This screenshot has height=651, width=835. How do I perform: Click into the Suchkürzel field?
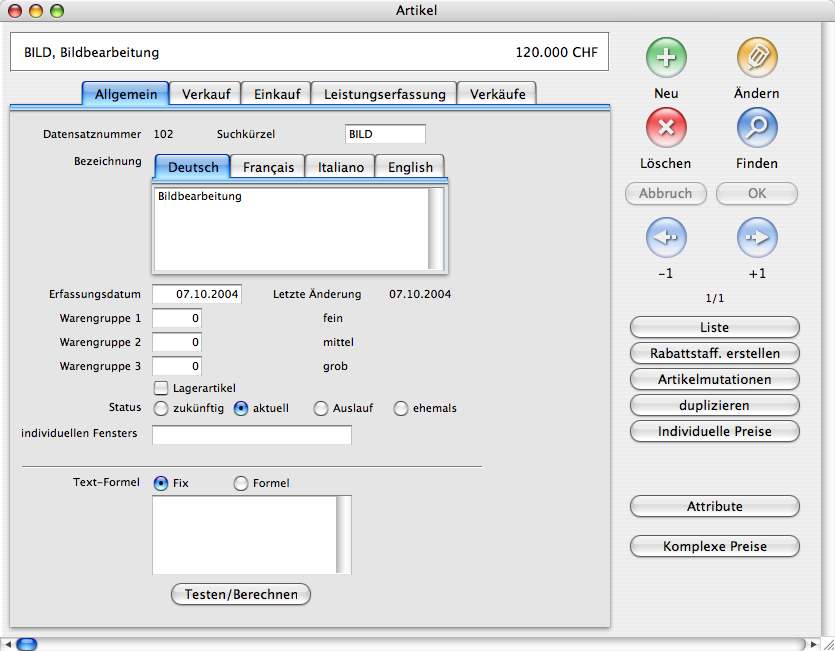[385, 134]
